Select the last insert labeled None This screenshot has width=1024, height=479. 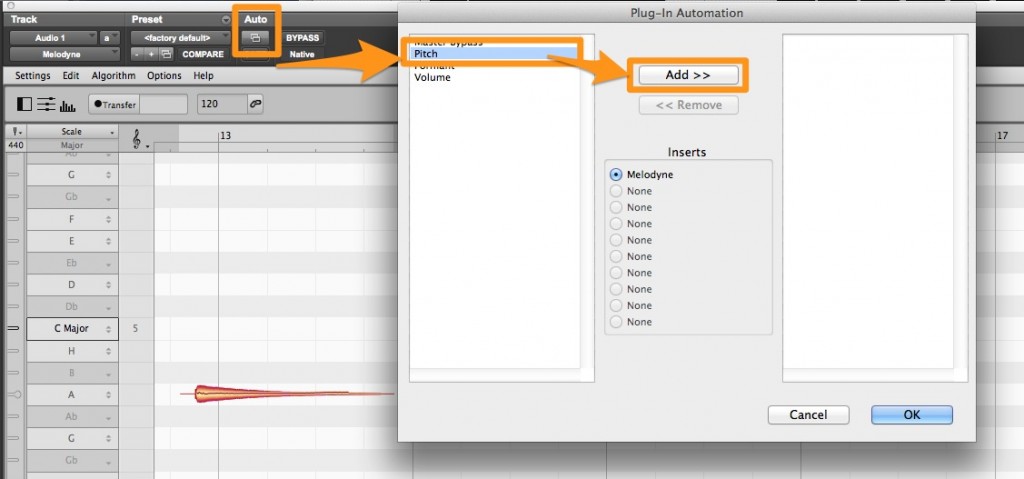point(615,322)
